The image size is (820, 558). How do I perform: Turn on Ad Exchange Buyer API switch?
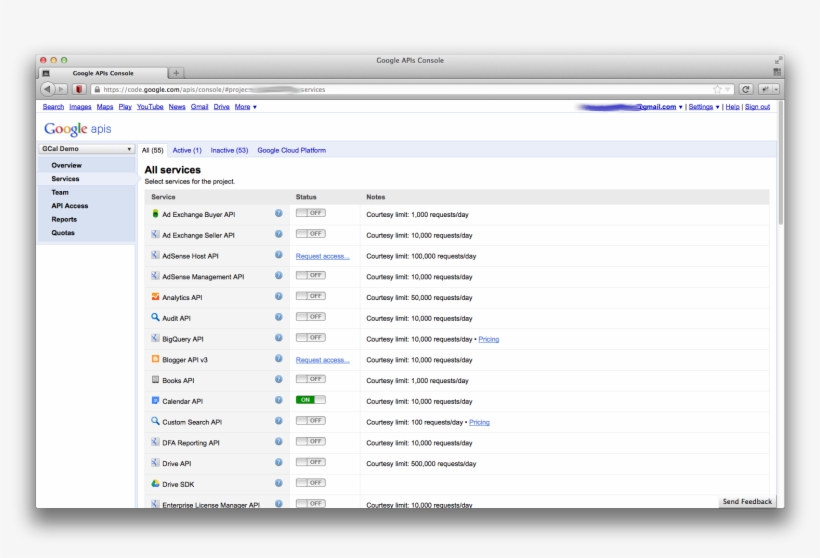(x=311, y=213)
